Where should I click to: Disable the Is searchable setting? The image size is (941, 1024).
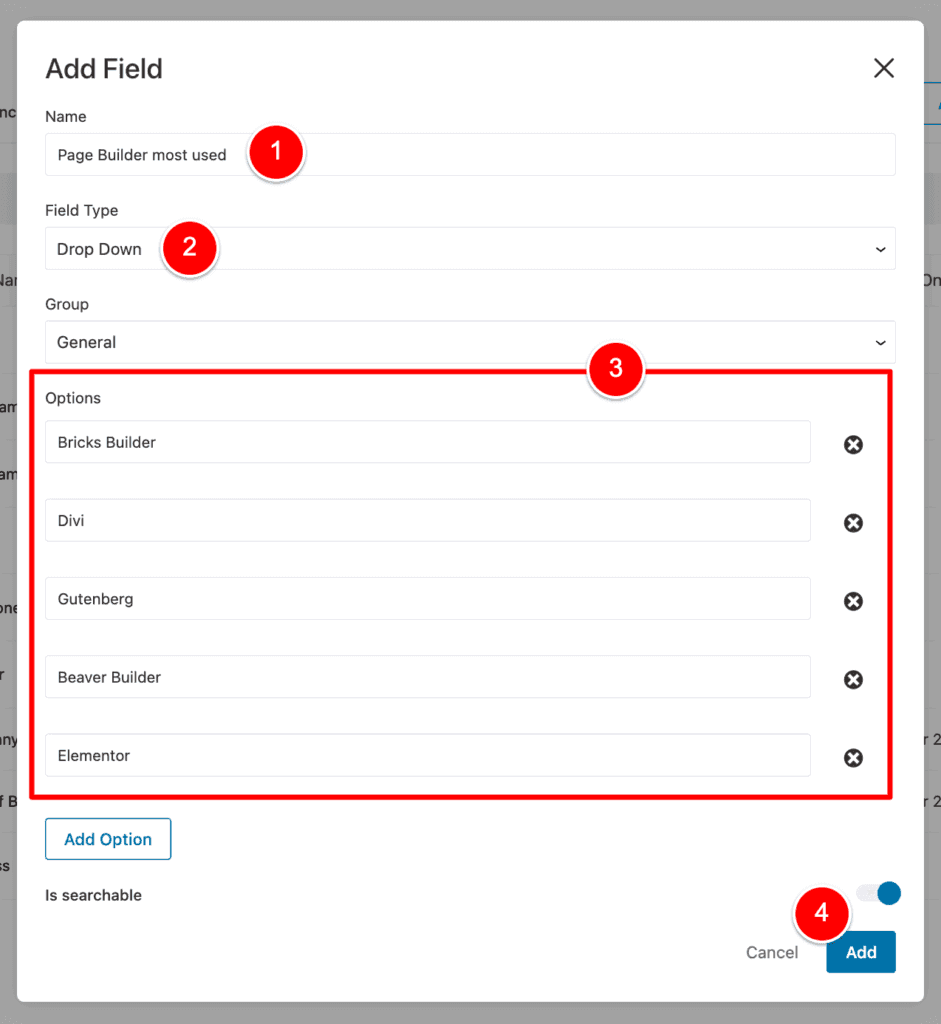coord(877,893)
